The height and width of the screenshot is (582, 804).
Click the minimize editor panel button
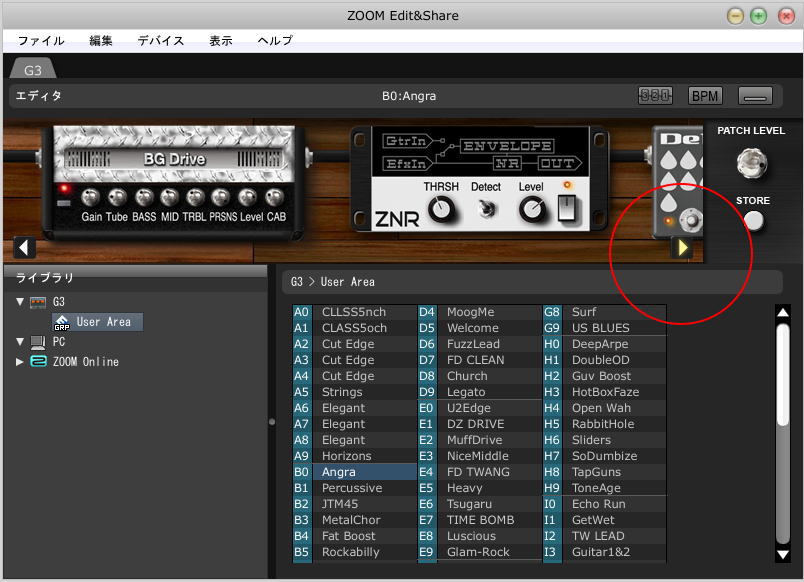[755, 96]
